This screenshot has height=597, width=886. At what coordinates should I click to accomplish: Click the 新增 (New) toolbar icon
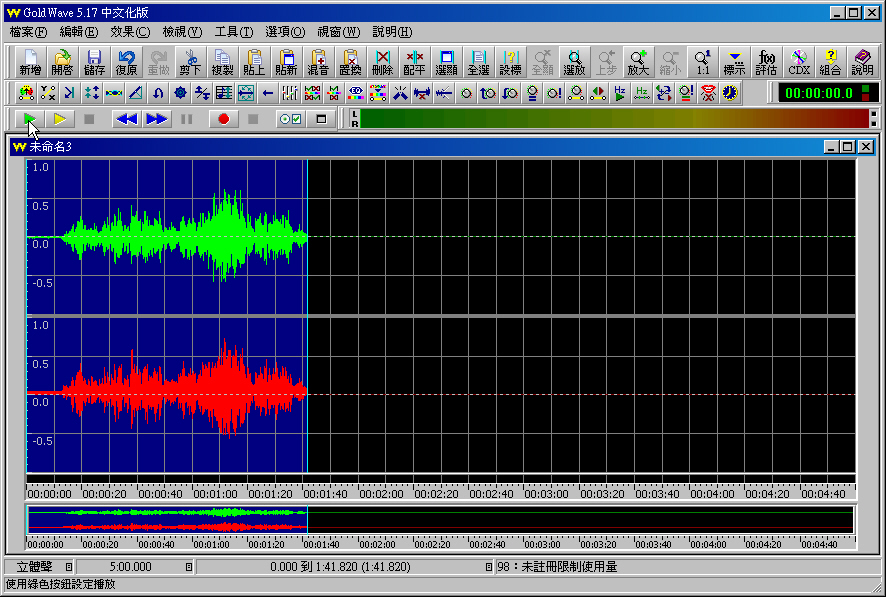coord(31,63)
